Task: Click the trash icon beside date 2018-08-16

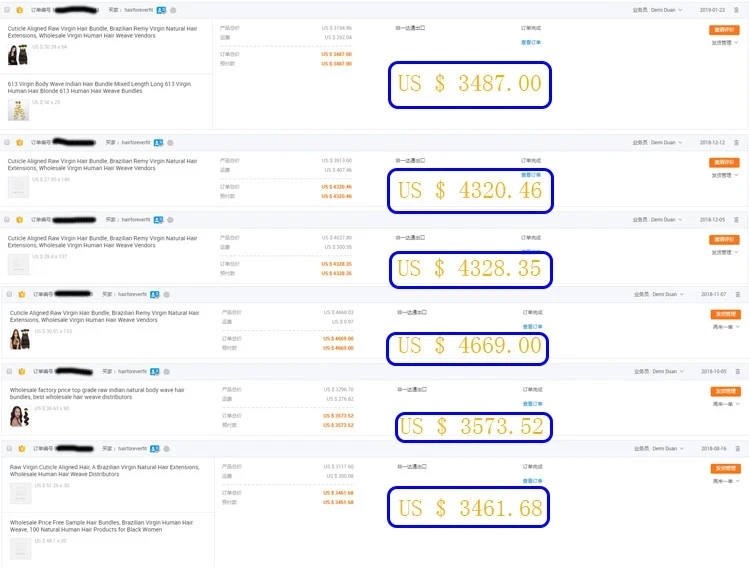Action: click(738, 449)
